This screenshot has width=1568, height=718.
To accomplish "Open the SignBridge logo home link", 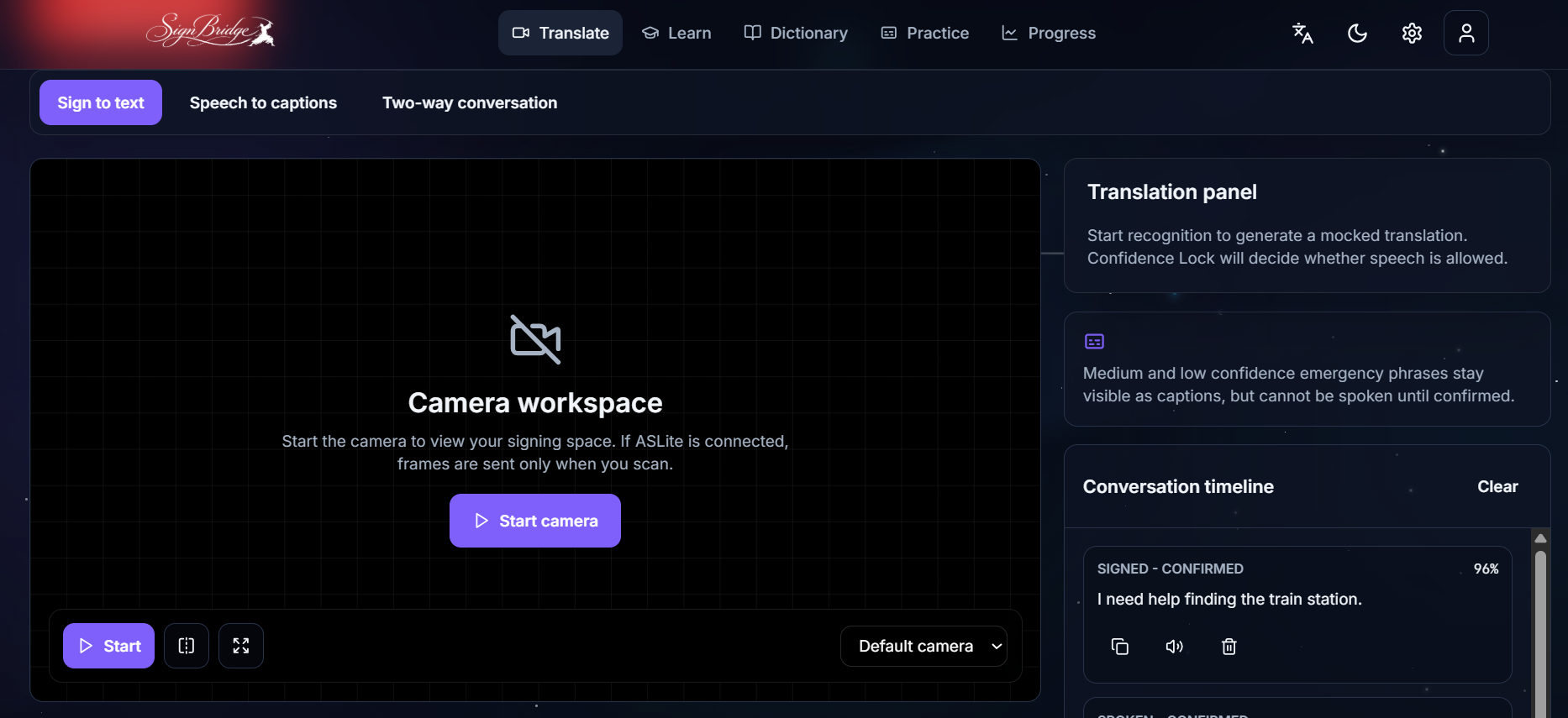I will 210,31.
